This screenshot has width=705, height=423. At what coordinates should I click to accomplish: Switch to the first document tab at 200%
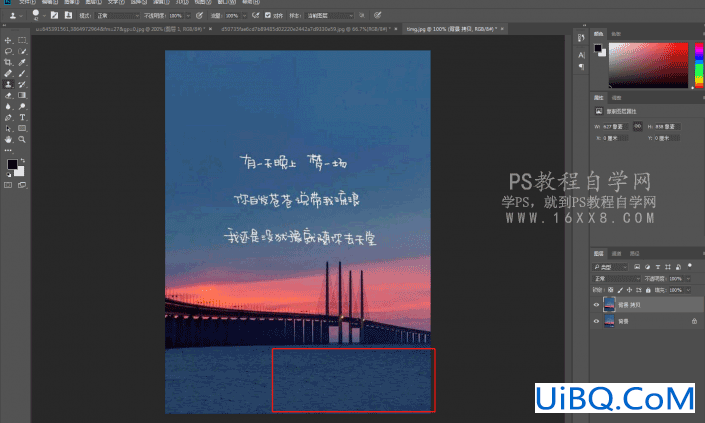120,29
